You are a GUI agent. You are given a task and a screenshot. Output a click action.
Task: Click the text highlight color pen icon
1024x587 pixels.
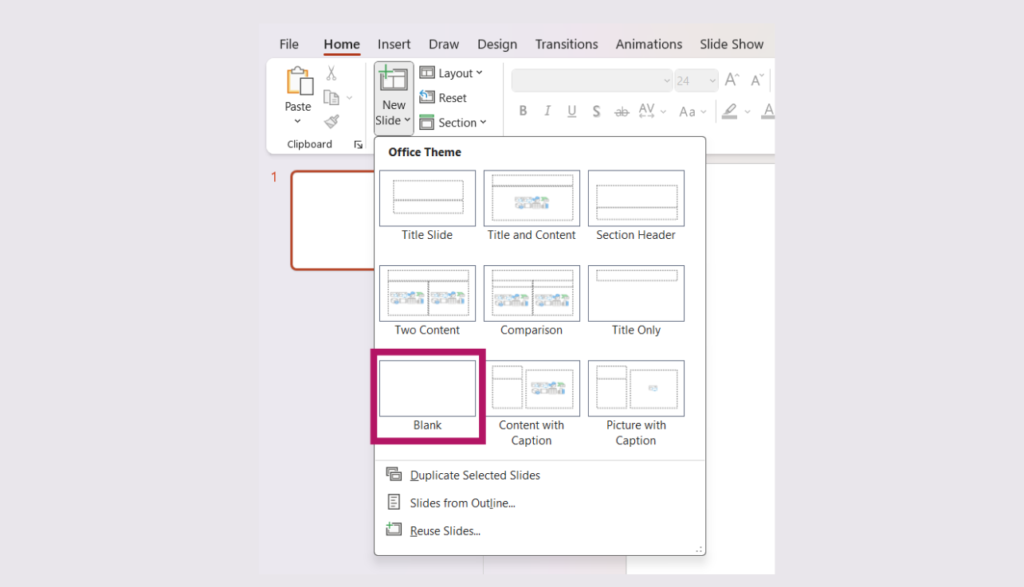tap(729, 111)
